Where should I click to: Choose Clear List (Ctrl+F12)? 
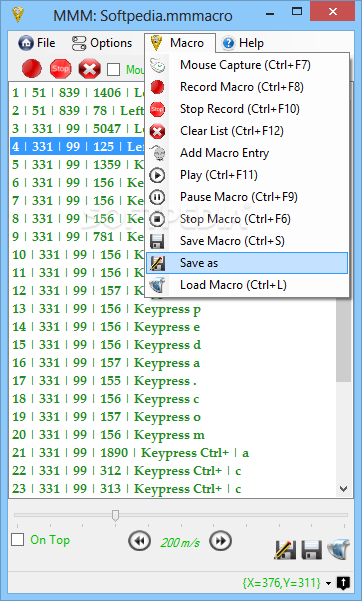247,131
